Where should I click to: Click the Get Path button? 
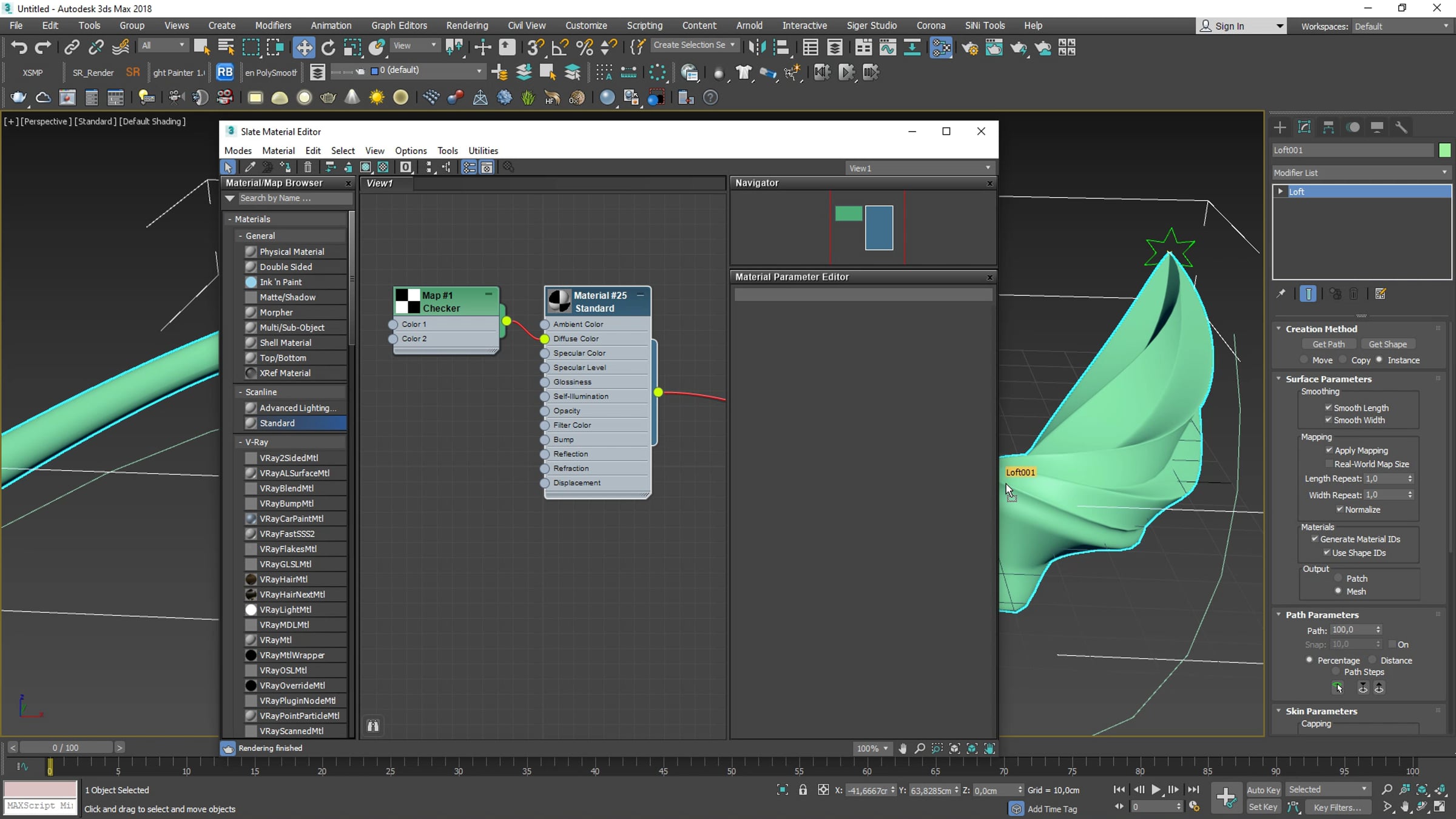(1329, 344)
